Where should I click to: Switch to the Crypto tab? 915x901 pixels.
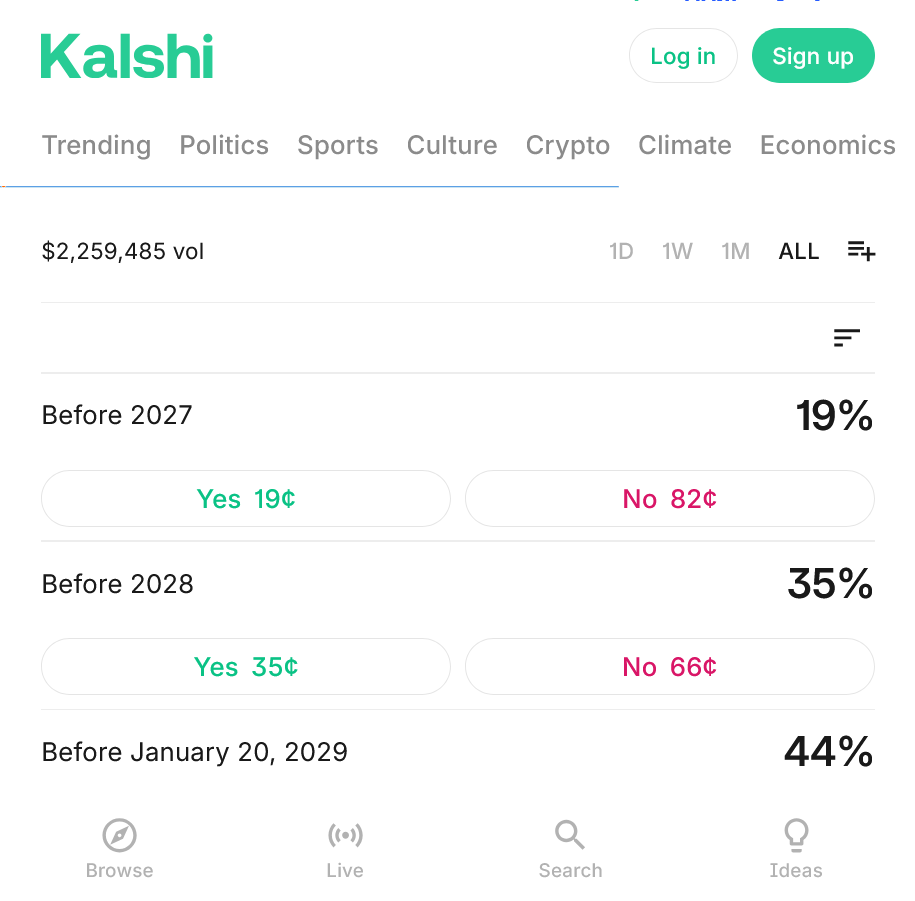[568, 145]
